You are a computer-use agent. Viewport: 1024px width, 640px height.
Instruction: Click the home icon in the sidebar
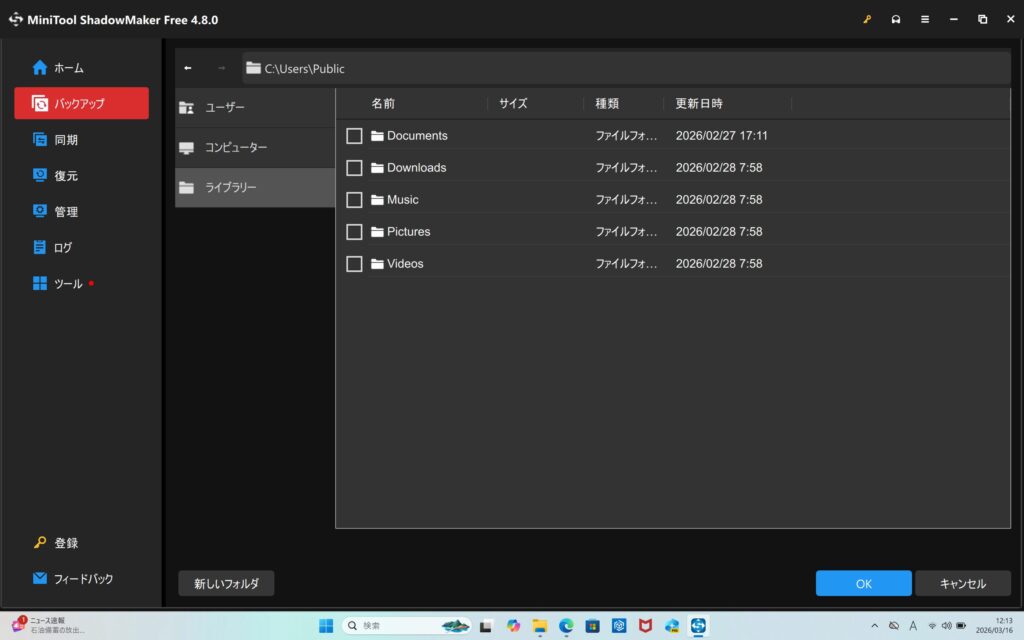[40, 68]
